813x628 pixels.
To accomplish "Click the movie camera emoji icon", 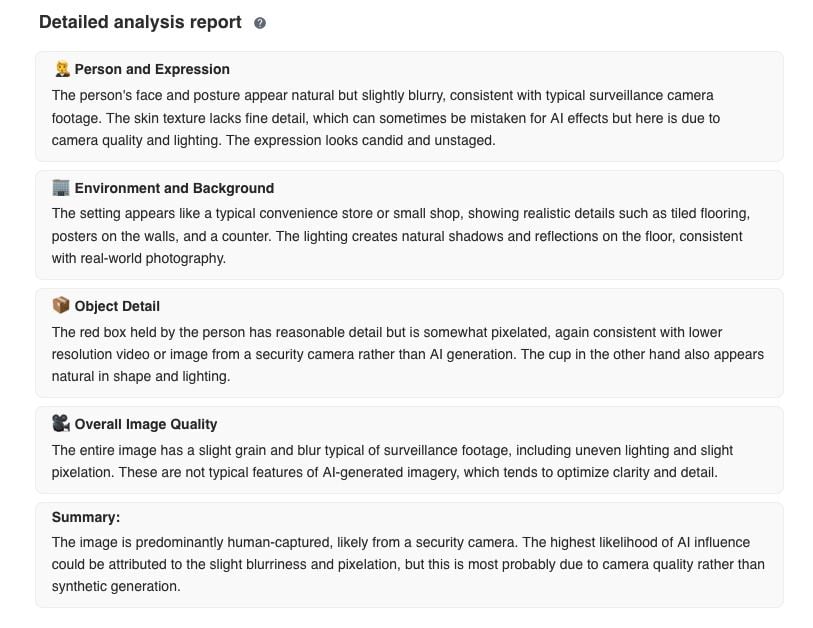I will click(x=61, y=424).
